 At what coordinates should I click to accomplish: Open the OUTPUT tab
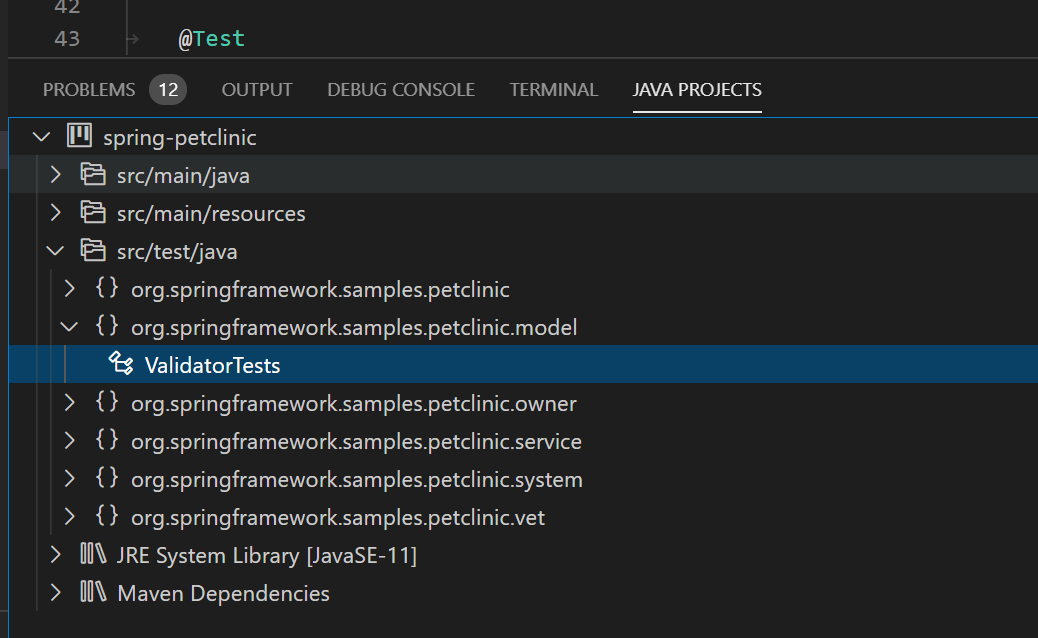257,89
